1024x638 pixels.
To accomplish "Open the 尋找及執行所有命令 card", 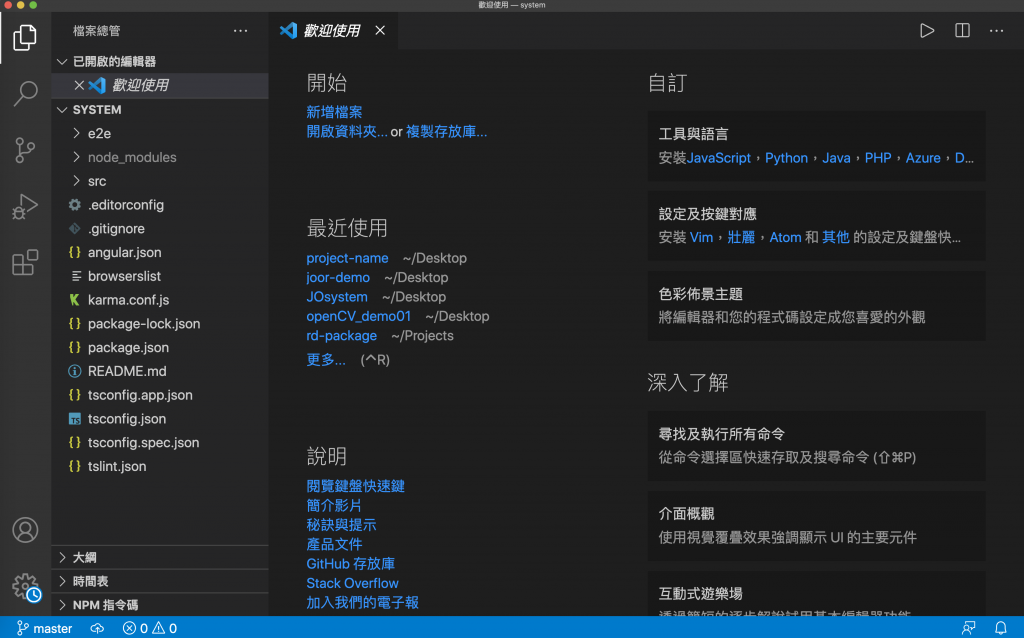I will coord(816,446).
